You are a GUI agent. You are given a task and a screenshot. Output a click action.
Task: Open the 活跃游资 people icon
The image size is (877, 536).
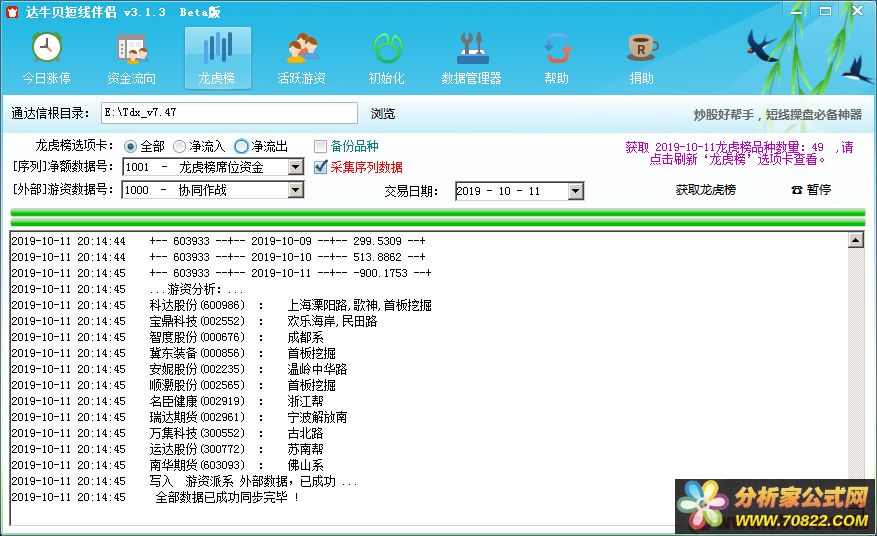tap(302, 48)
